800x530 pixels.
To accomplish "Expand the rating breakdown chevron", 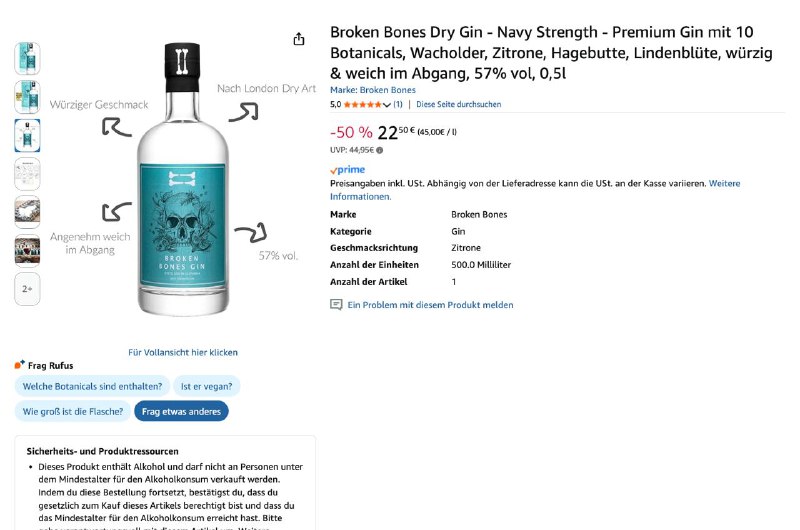I will click(x=387, y=104).
